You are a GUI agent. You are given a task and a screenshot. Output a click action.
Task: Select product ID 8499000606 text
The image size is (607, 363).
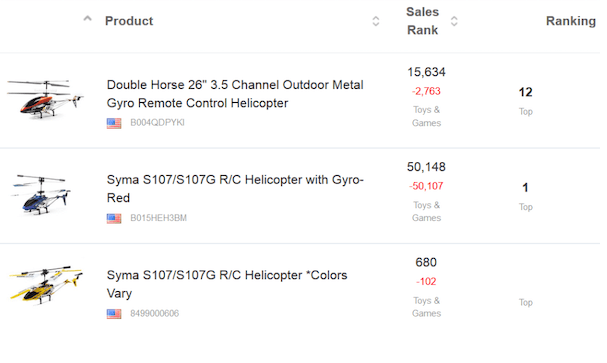(154, 313)
